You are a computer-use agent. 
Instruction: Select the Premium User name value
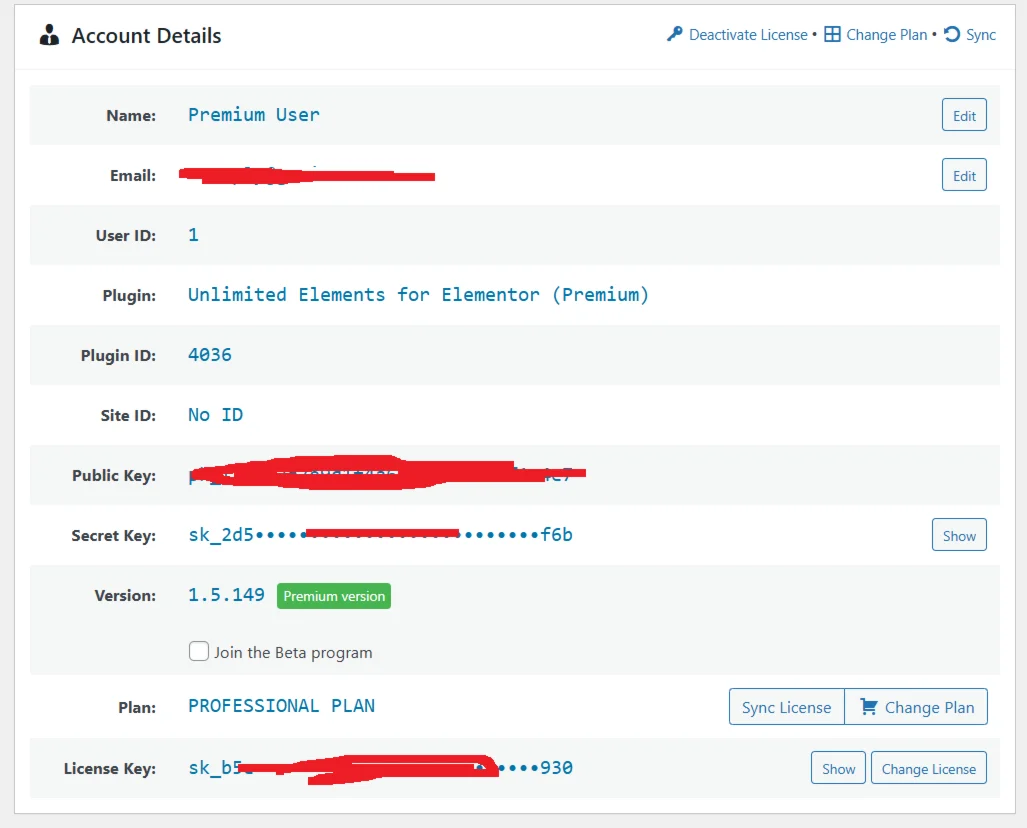point(253,115)
